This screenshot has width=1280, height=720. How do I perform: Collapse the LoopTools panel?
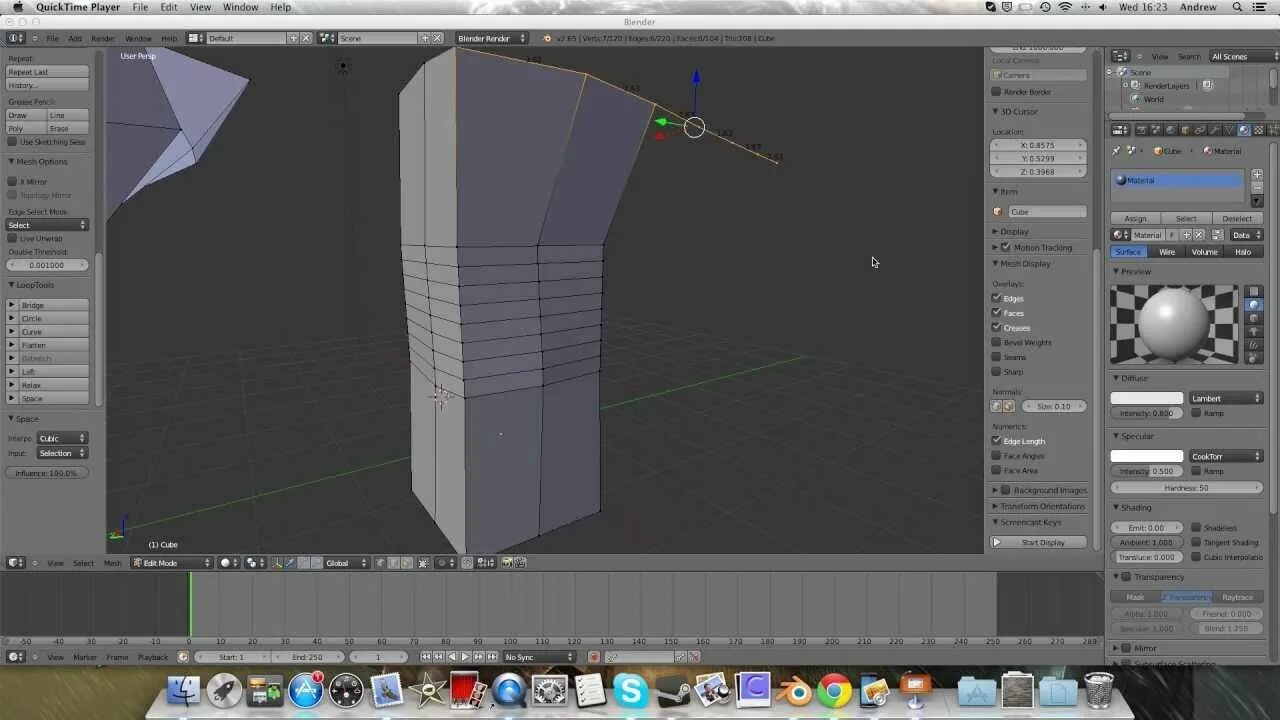click(x=35, y=285)
